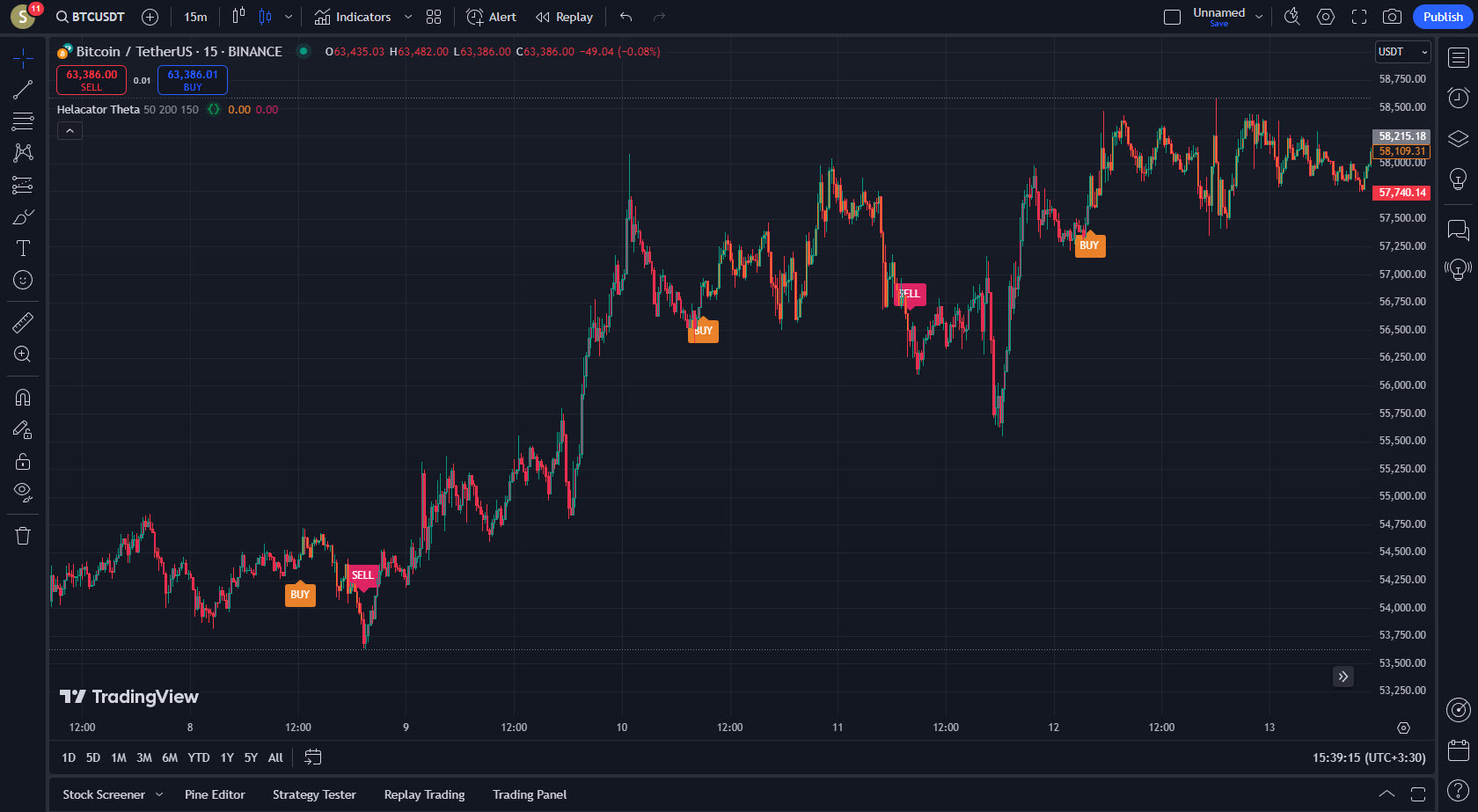Open the help center icon
The image size is (1478, 812).
coord(1458,791)
